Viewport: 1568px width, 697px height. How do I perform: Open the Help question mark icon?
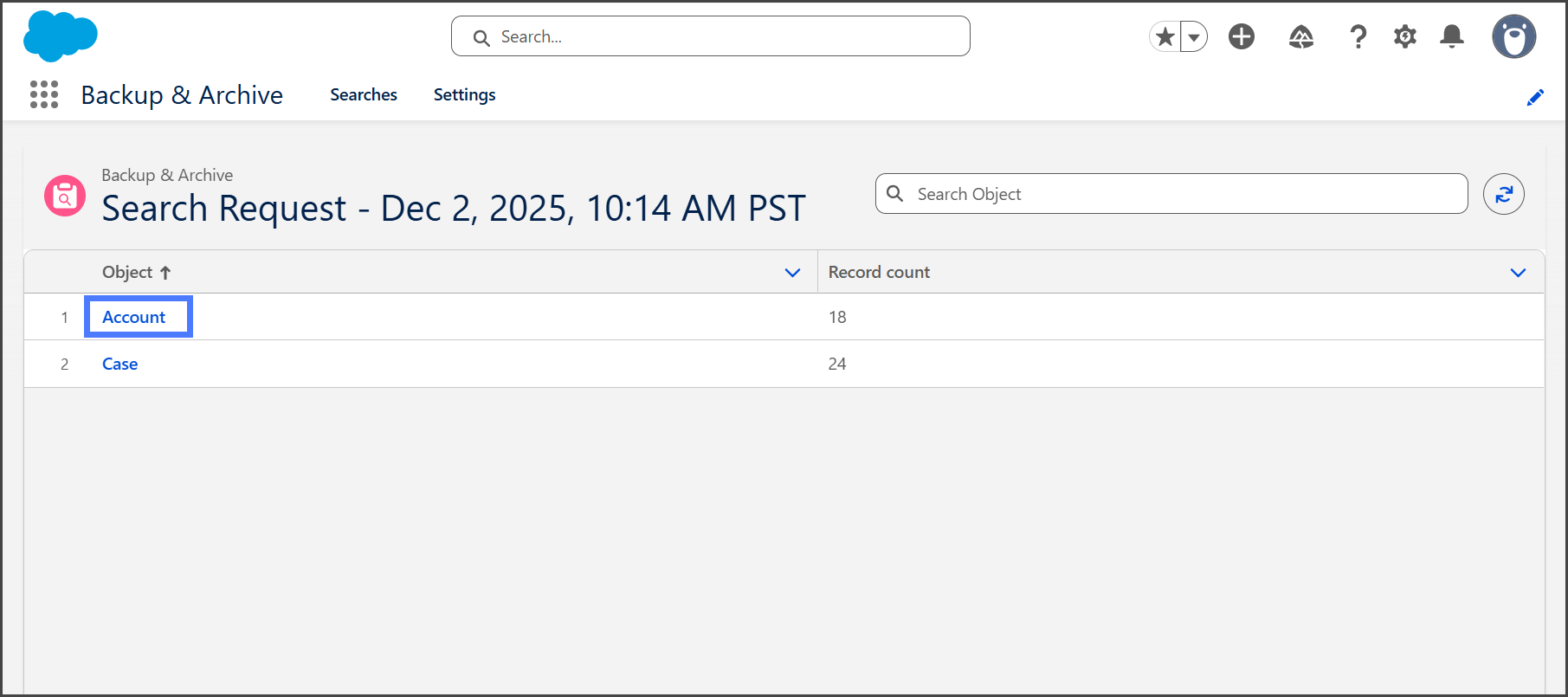coord(1358,36)
